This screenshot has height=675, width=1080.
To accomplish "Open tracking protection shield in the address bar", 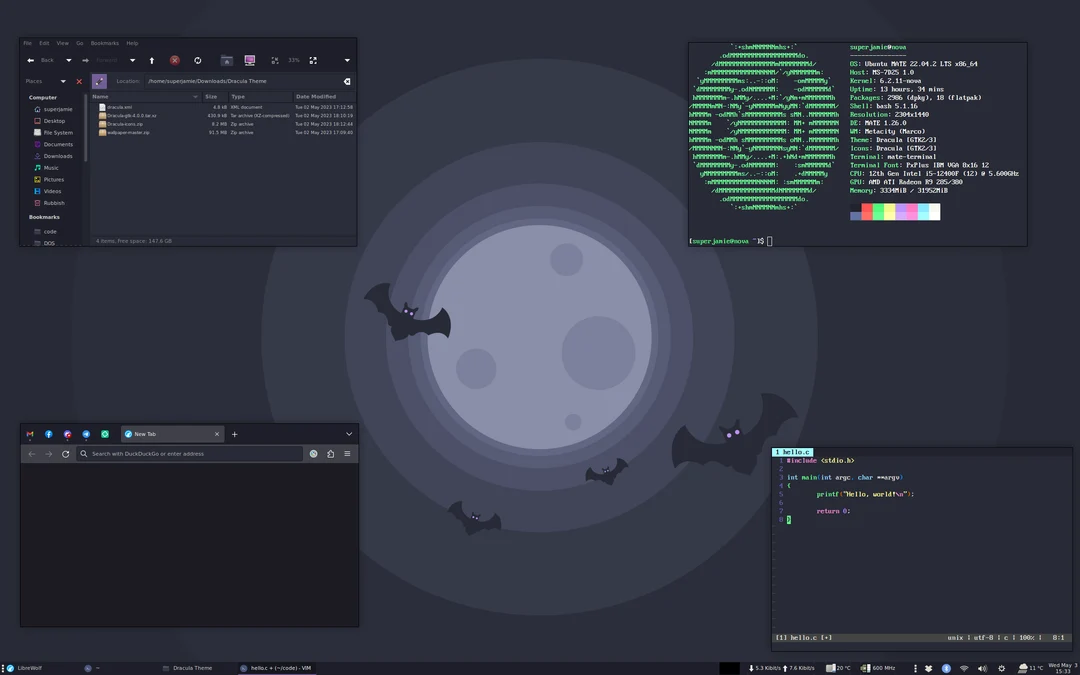I will click(x=313, y=453).
